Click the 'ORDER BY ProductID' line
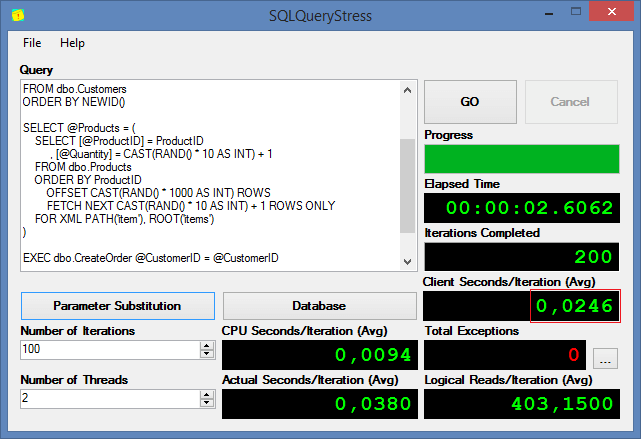Screen dimensions: 641x439 pyautogui.click(x=88, y=180)
